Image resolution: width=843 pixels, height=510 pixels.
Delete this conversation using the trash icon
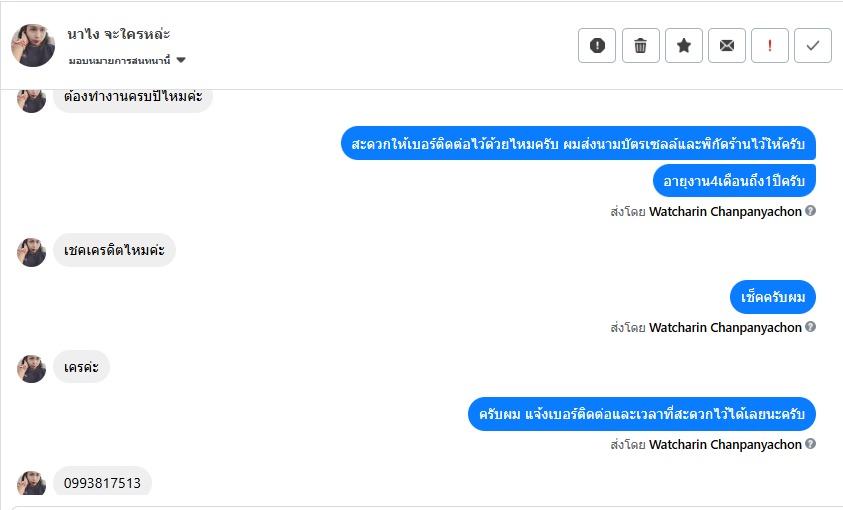641,46
